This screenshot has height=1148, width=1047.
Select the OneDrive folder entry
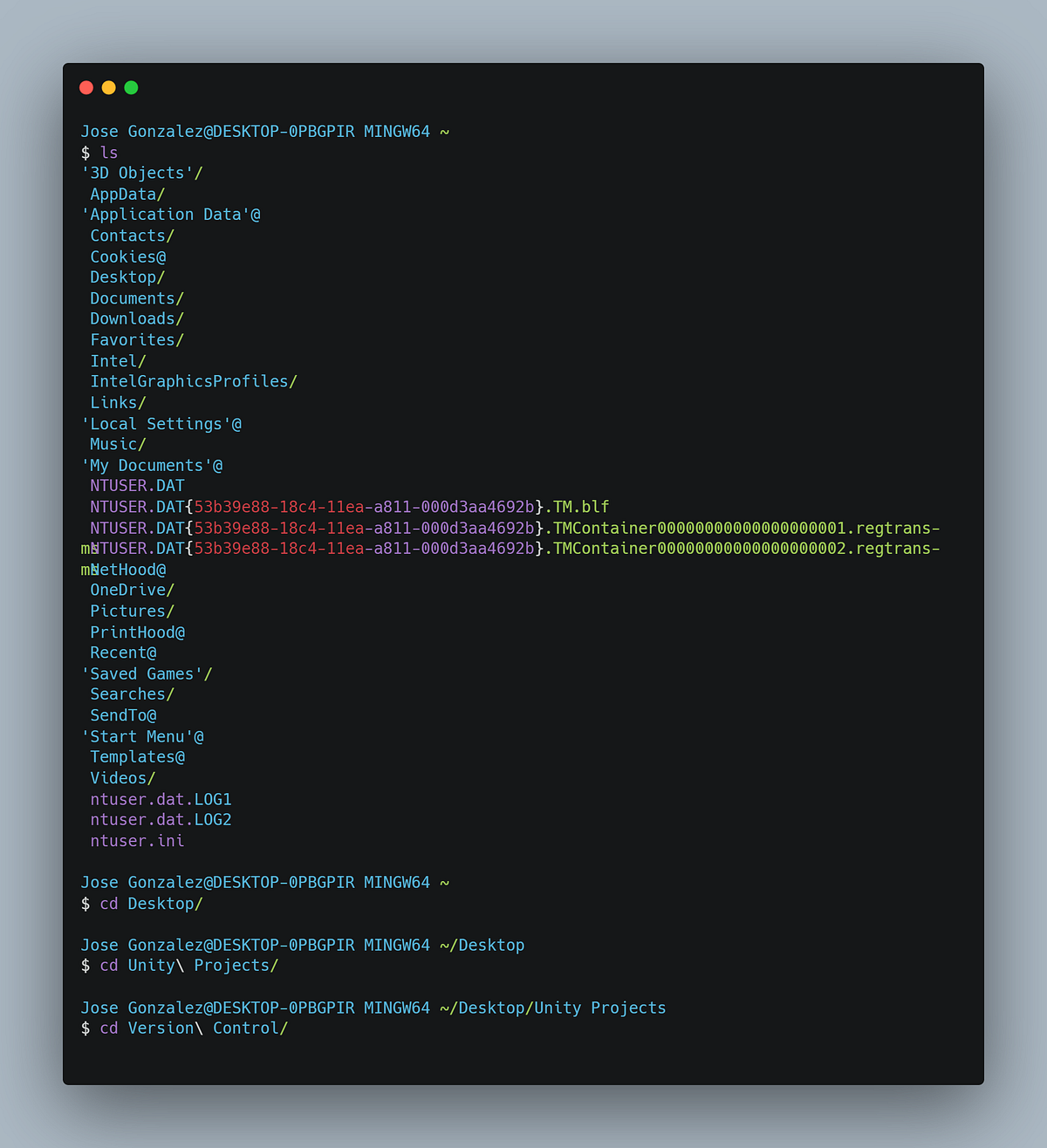pyautogui.click(x=128, y=590)
